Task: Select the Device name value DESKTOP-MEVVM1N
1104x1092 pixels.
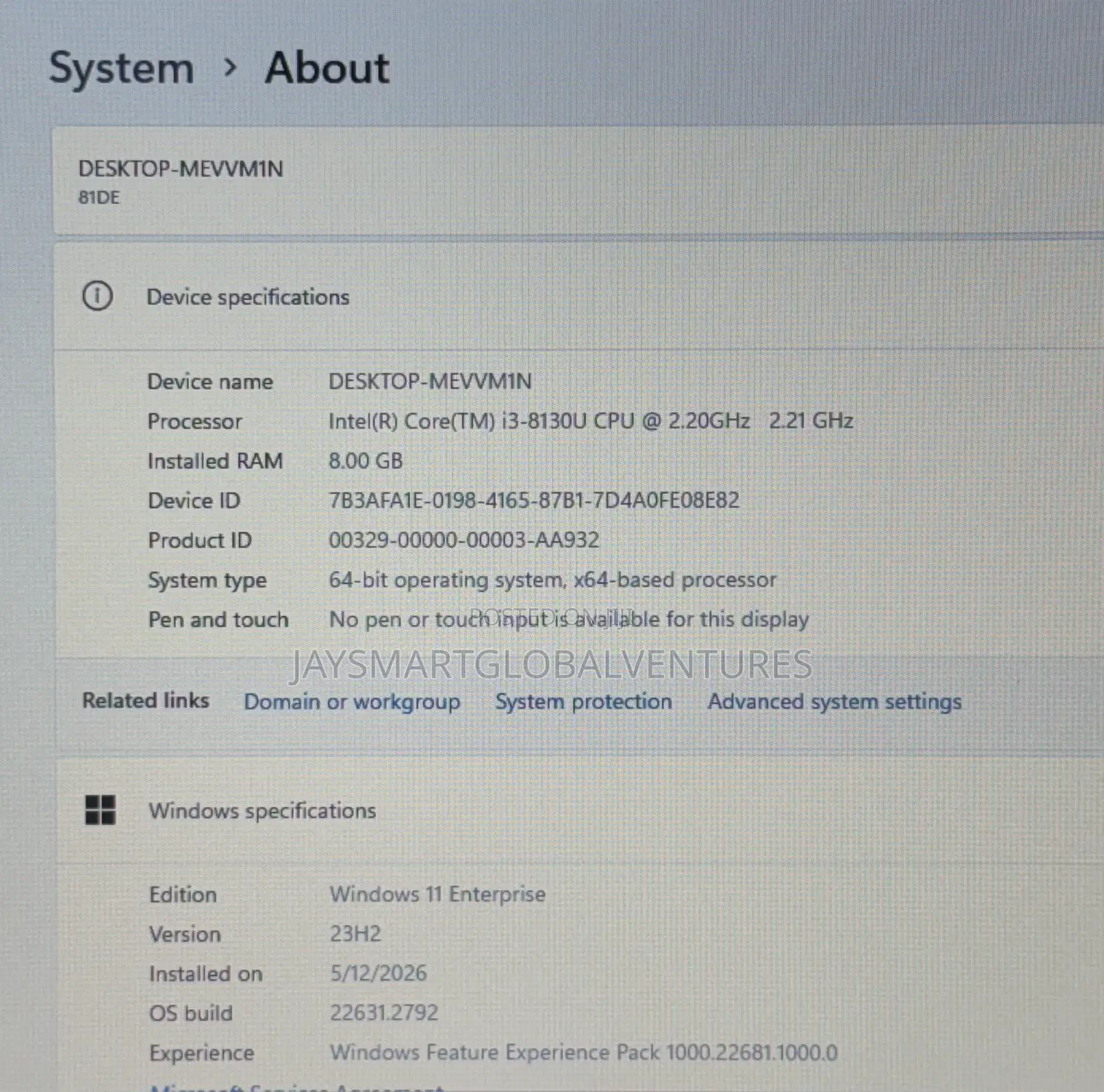Action: [x=430, y=381]
